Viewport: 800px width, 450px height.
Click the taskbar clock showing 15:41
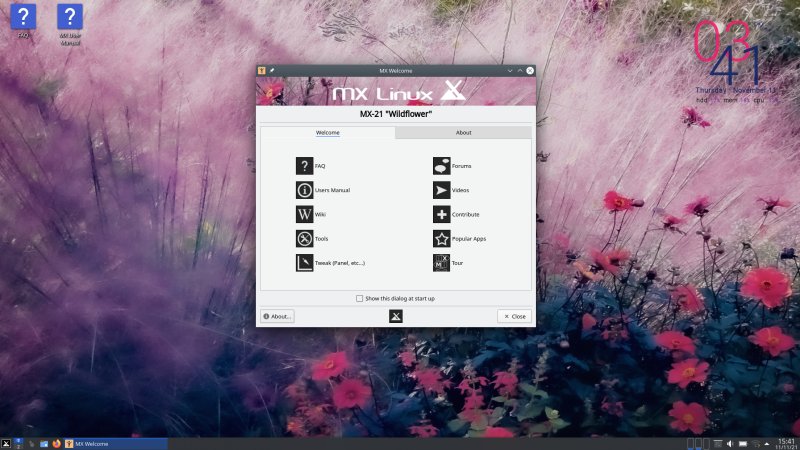point(786,443)
